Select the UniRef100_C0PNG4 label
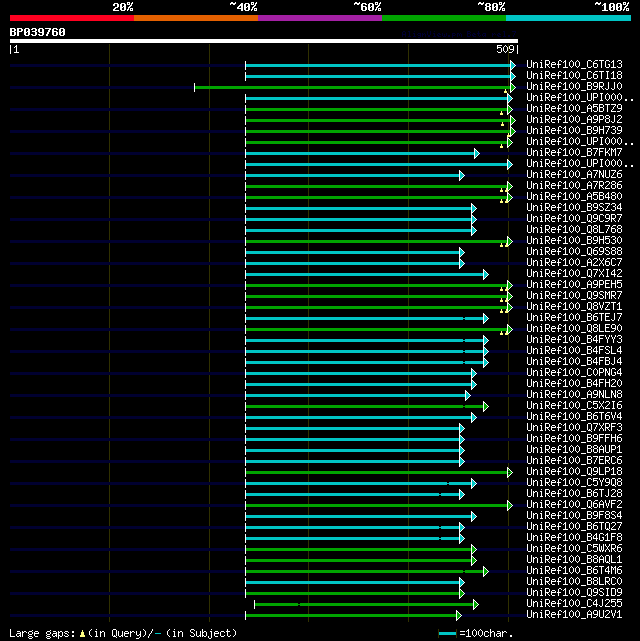Viewport: 640px width, 641px height. coord(574,373)
